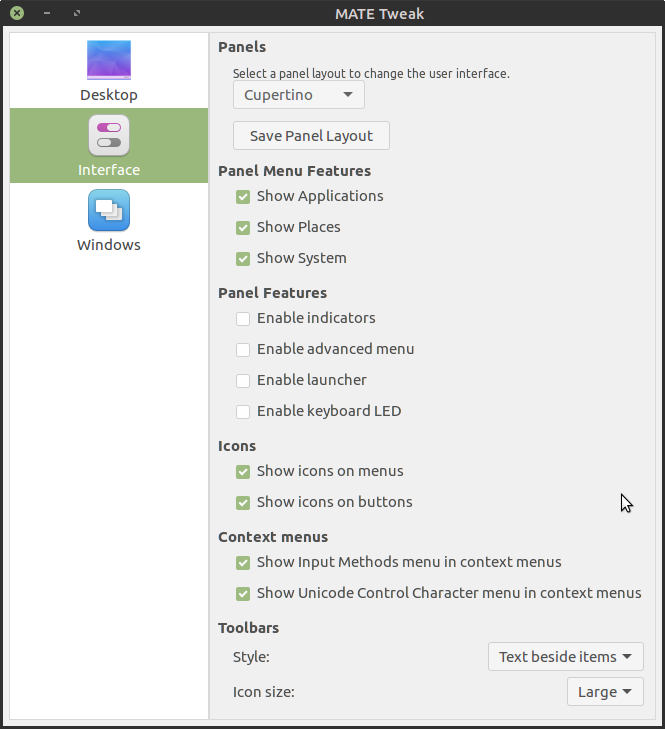Click the titlebar minimize icon
Screen dimensions: 665x729
47,13
